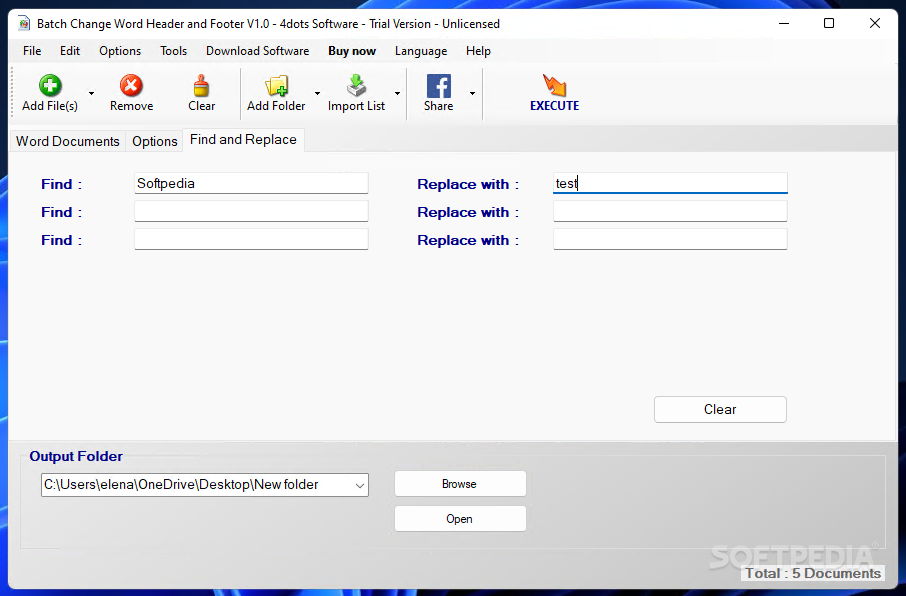
Task: Click the Open output folder button
Action: 460,519
